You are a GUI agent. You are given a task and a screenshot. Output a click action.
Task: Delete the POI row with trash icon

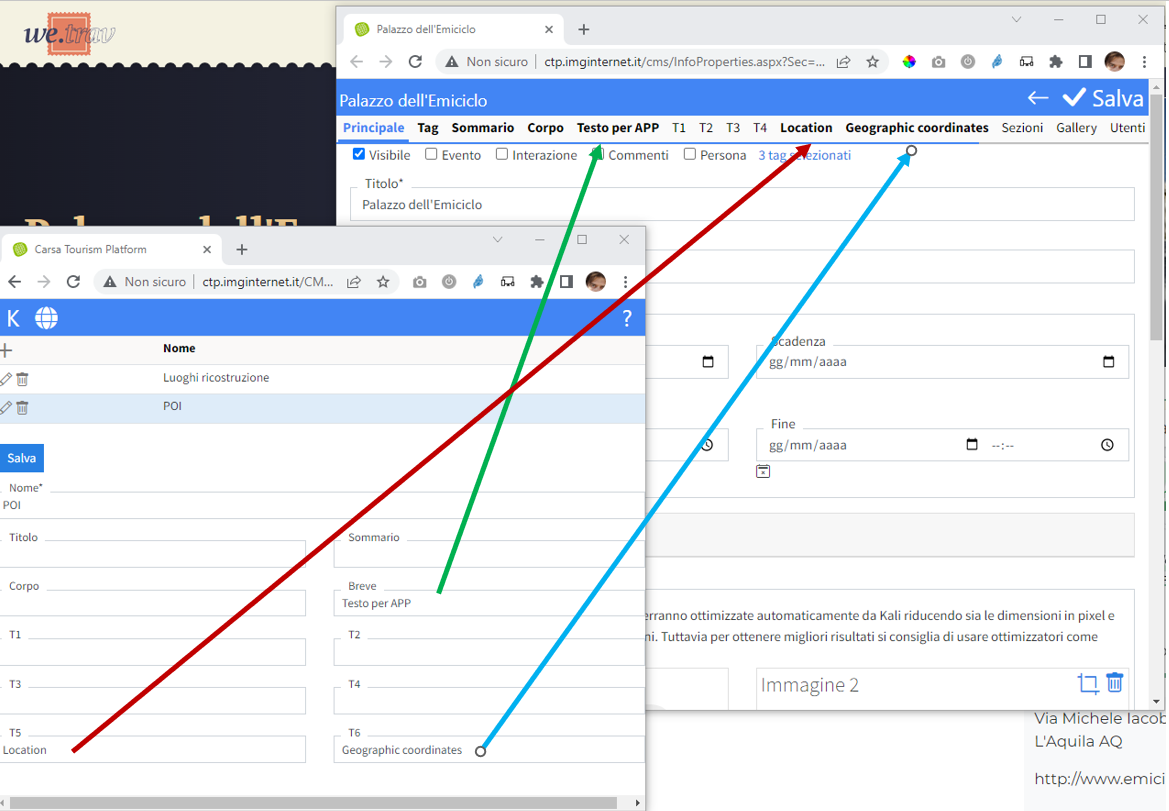click(22, 407)
